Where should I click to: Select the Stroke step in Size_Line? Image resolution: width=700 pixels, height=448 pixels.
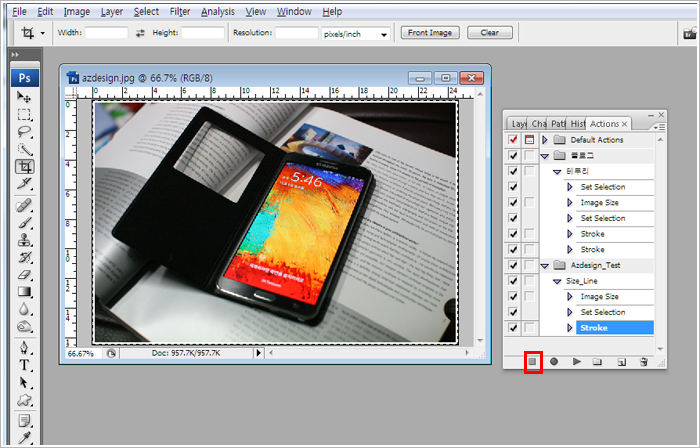click(615, 328)
